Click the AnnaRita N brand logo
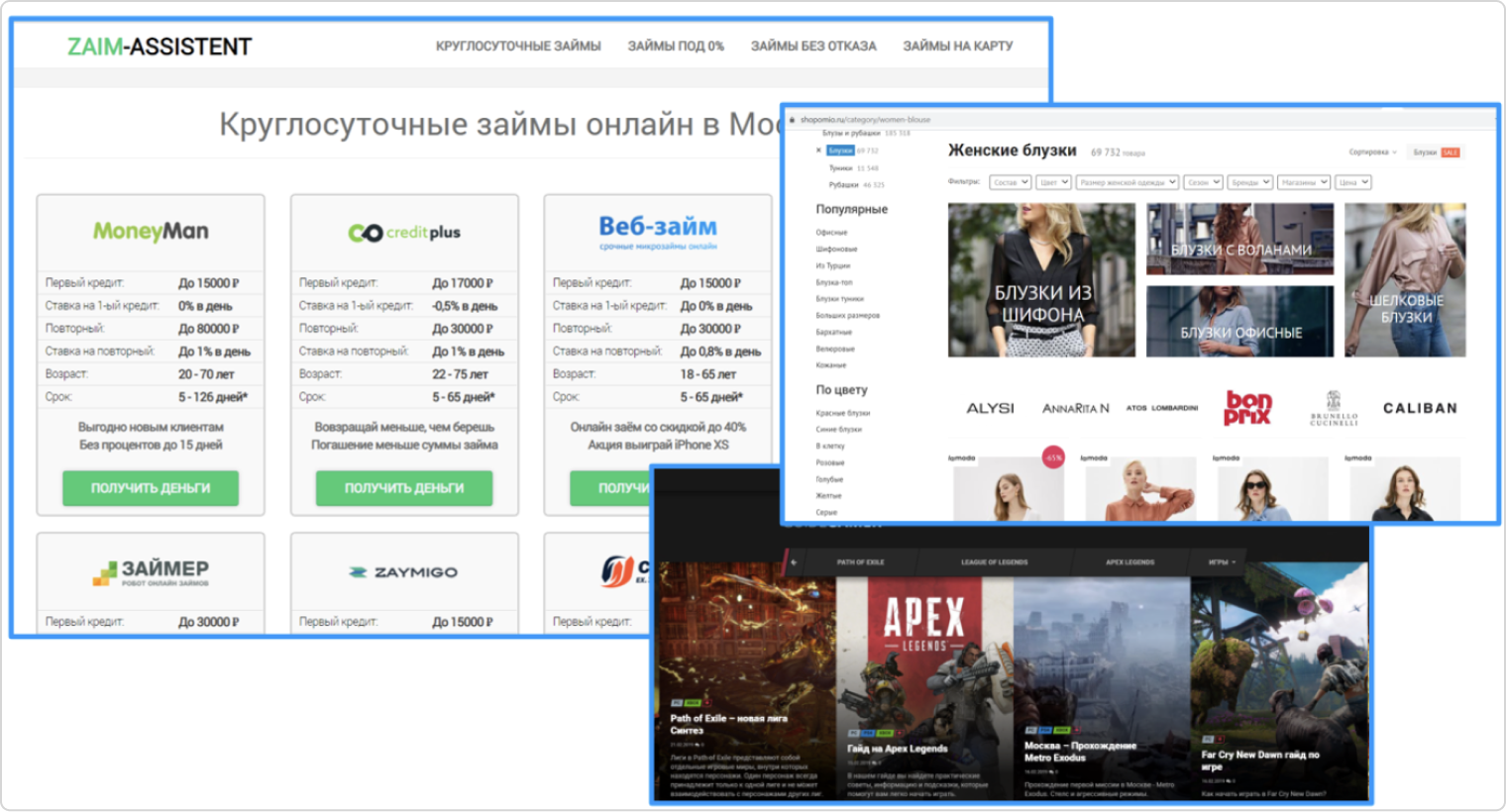1506x812 pixels. pos(1075,408)
